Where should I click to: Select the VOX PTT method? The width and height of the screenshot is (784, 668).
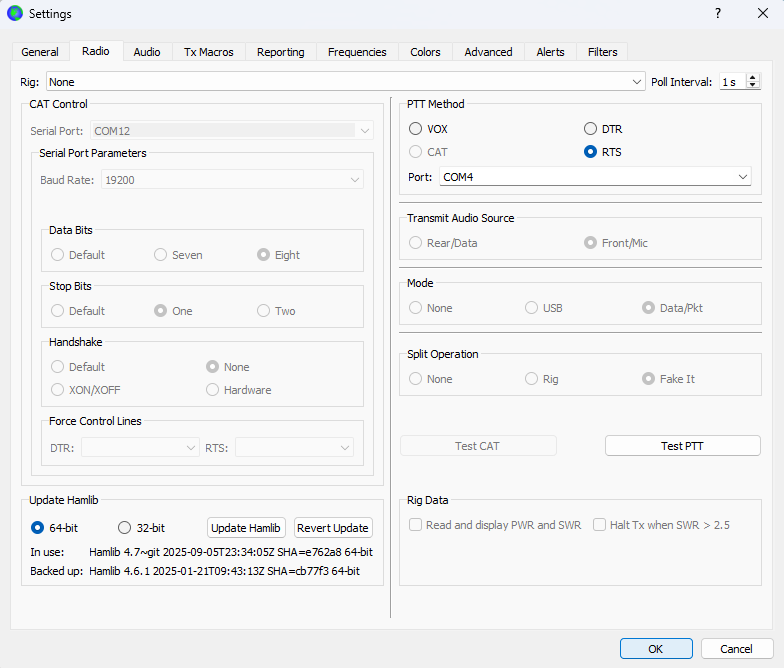point(416,129)
